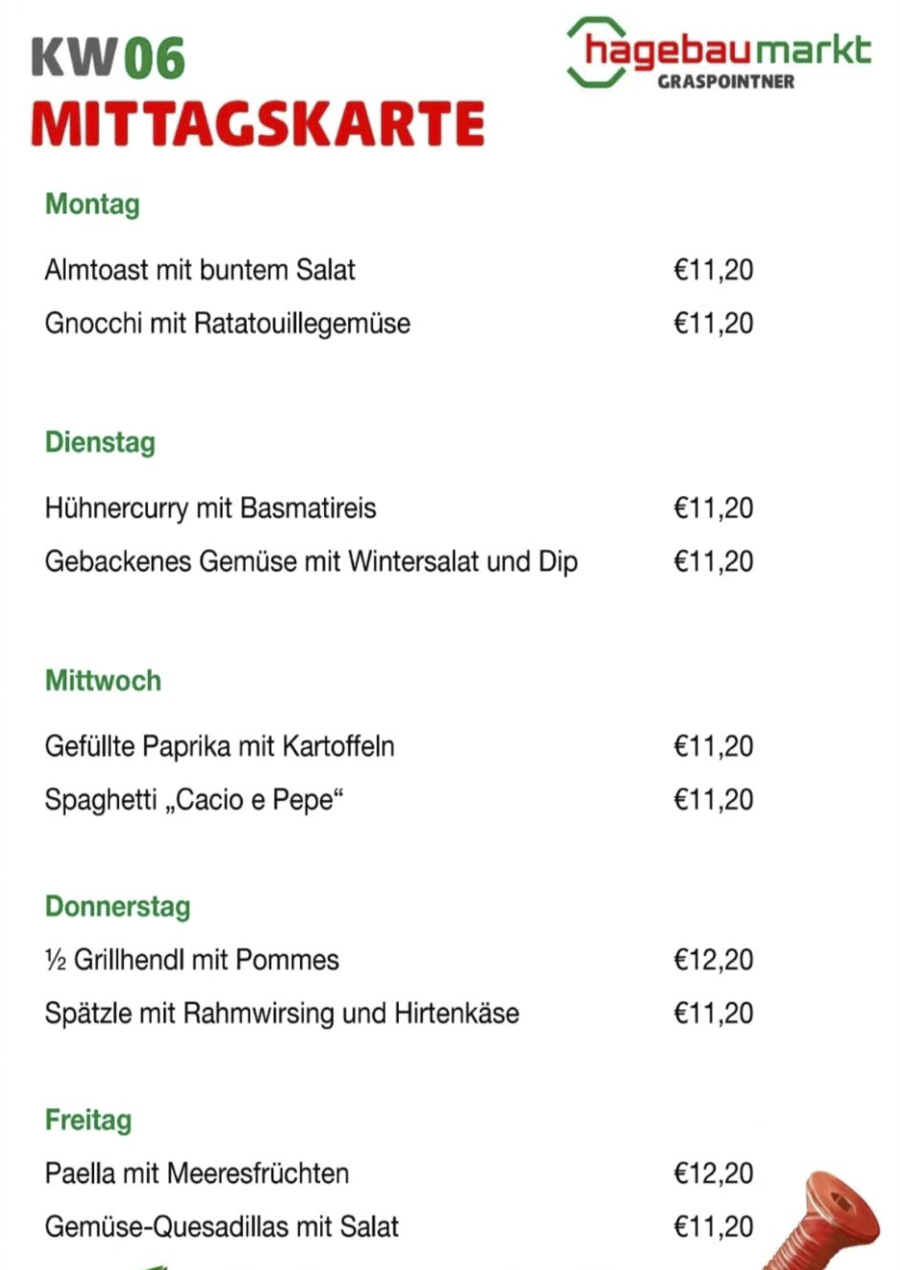Image resolution: width=900 pixels, height=1270 pixels.
Task: Select the Montag day heading
Action: (92, 205)
